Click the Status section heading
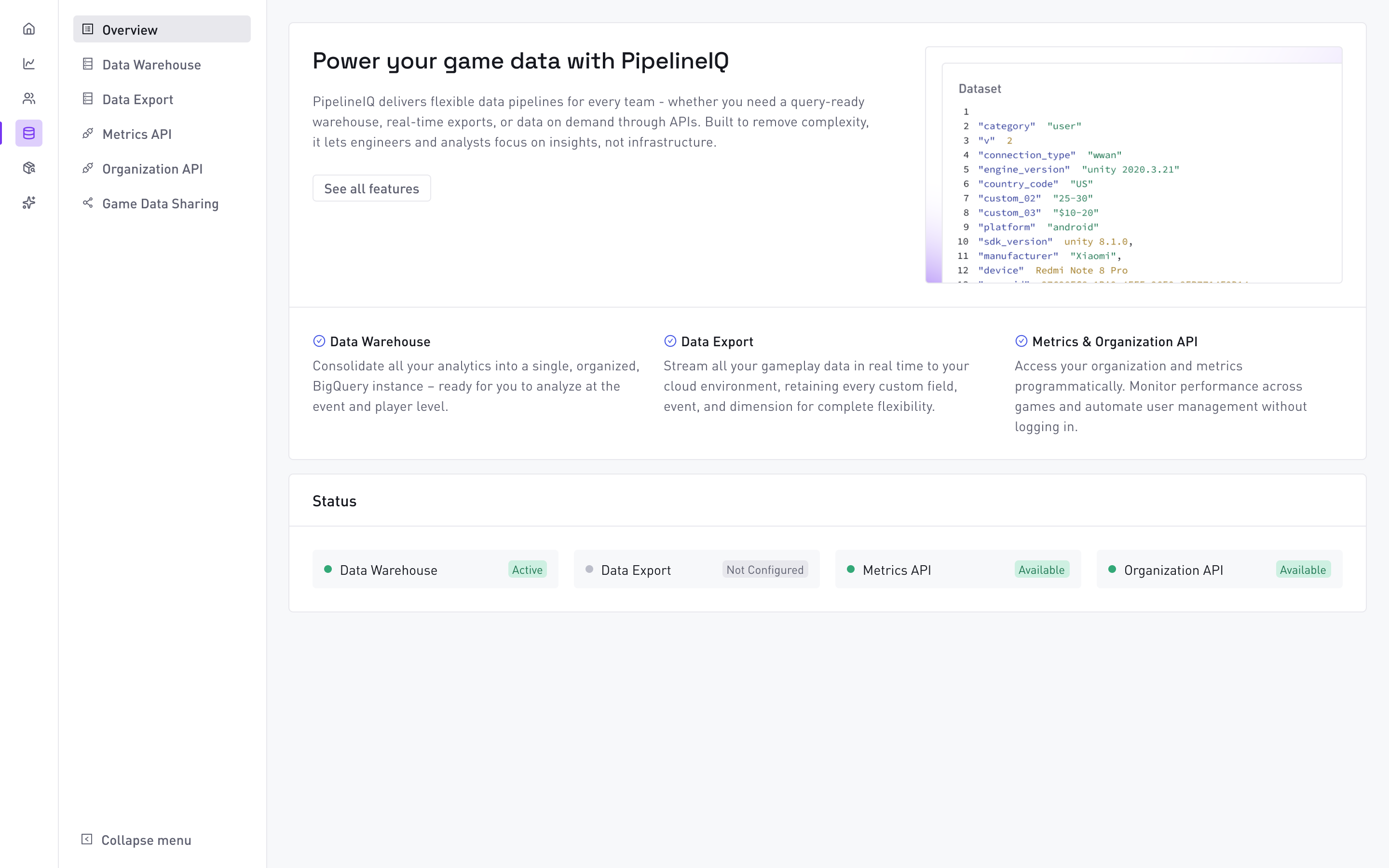 [x=334, y=501]
